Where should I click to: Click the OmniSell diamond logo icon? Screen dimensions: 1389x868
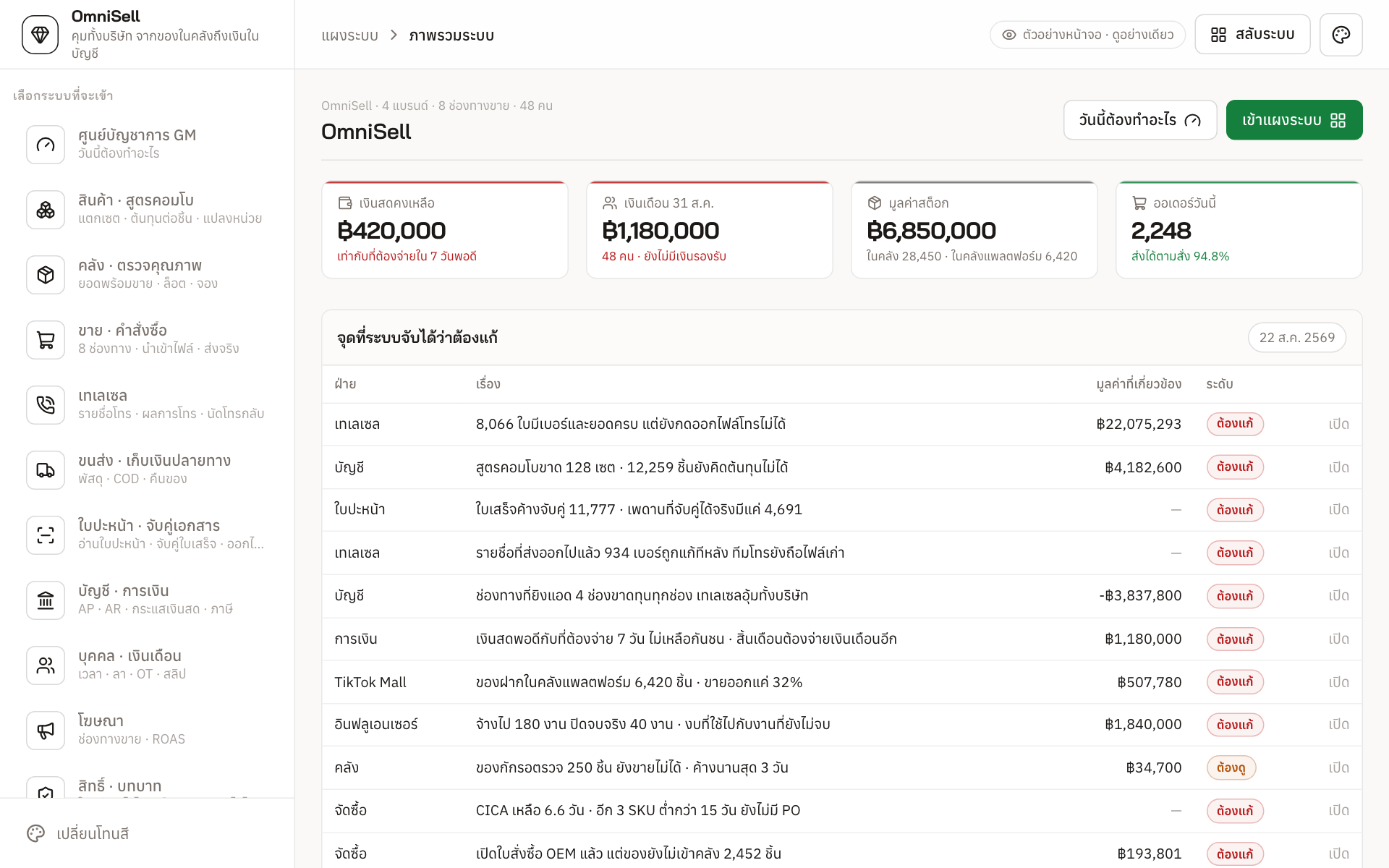(40, 35)
